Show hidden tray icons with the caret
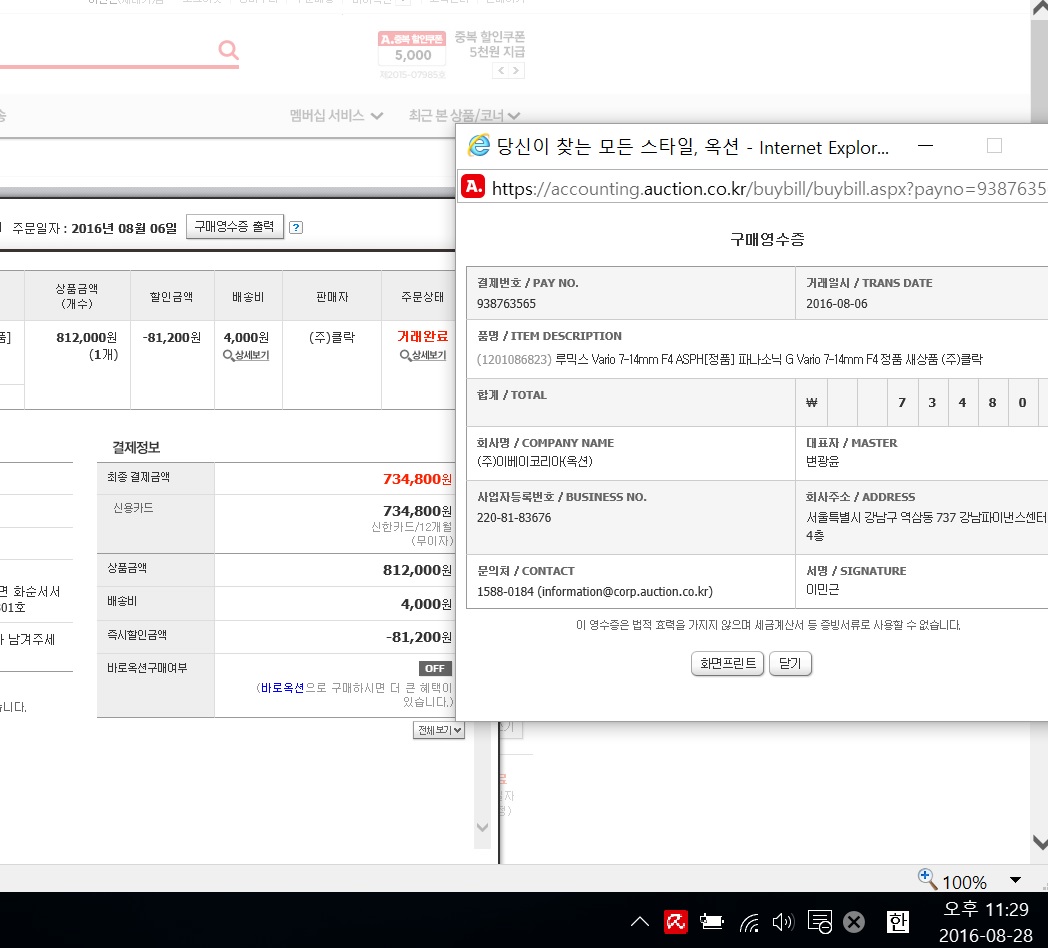Image resolution: width=1048 pixels, height=948 pixels. pos(640,922)
